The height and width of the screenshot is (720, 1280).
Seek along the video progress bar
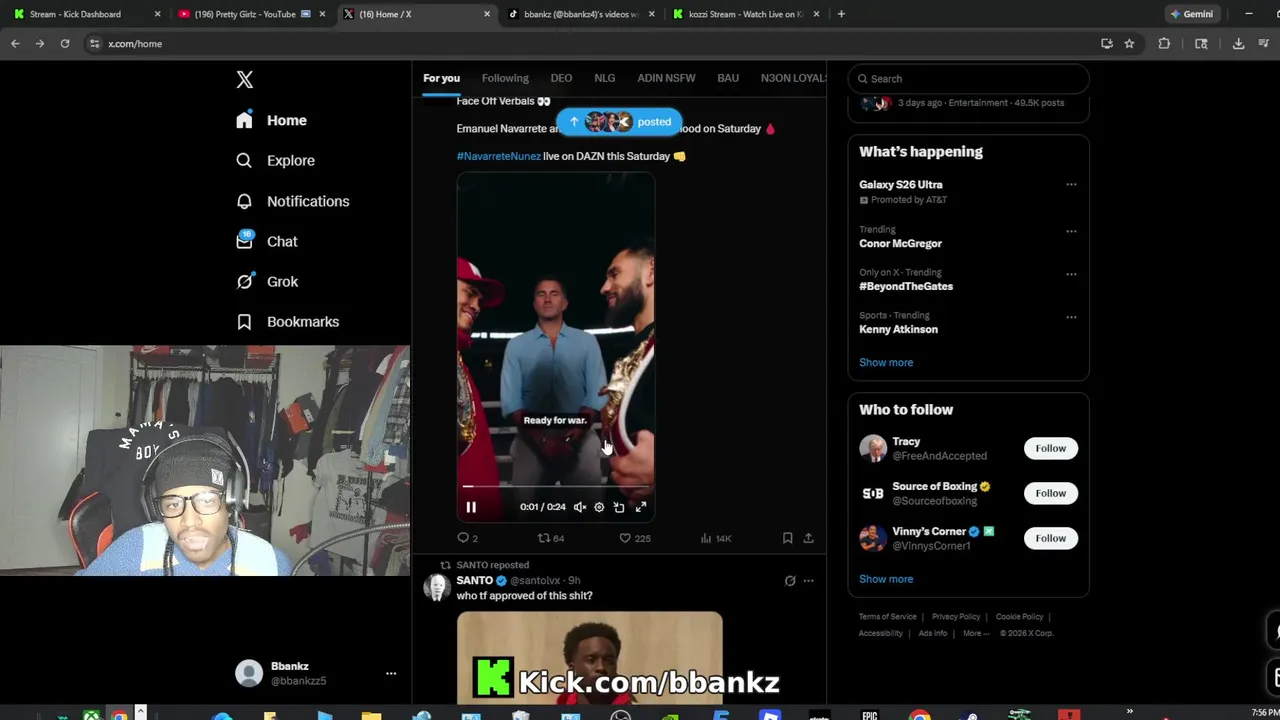pos(555,486)
